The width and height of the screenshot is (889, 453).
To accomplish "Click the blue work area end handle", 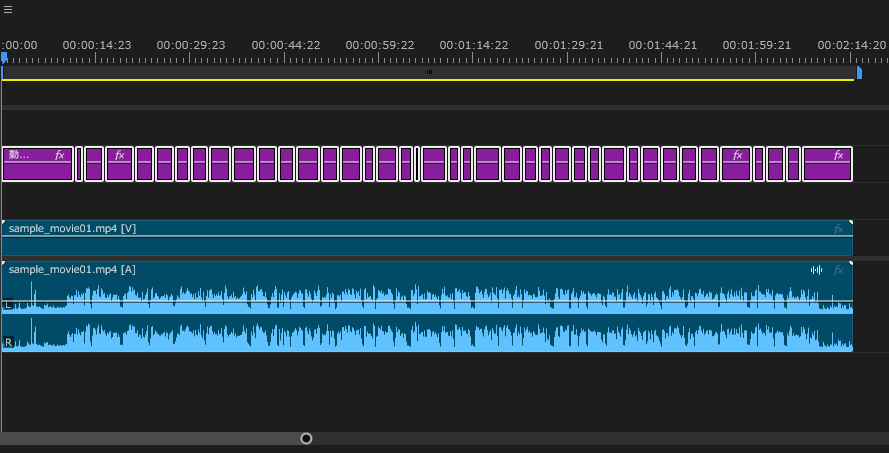I will coord(860,73).
